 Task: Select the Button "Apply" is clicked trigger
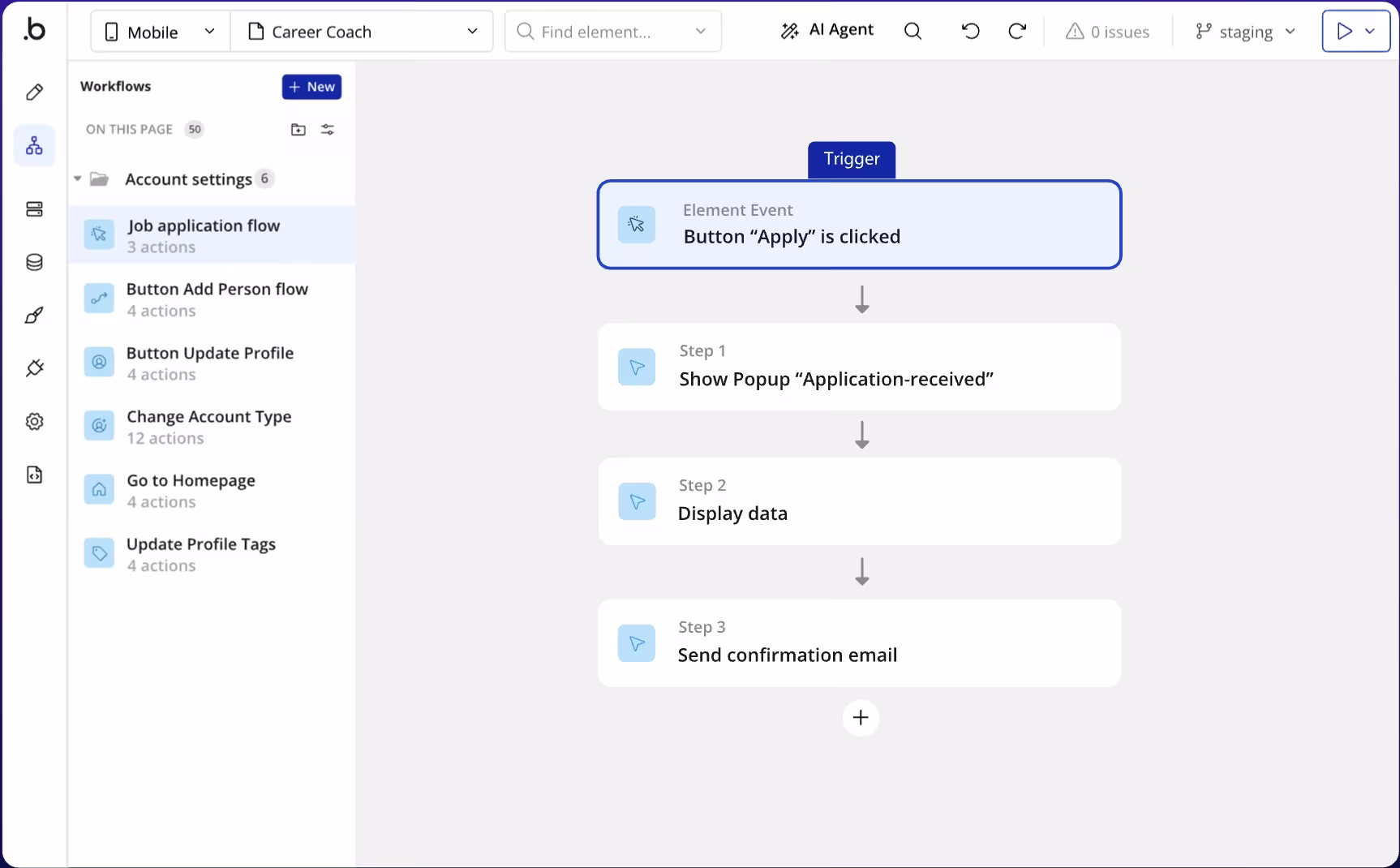coord(860,225)
